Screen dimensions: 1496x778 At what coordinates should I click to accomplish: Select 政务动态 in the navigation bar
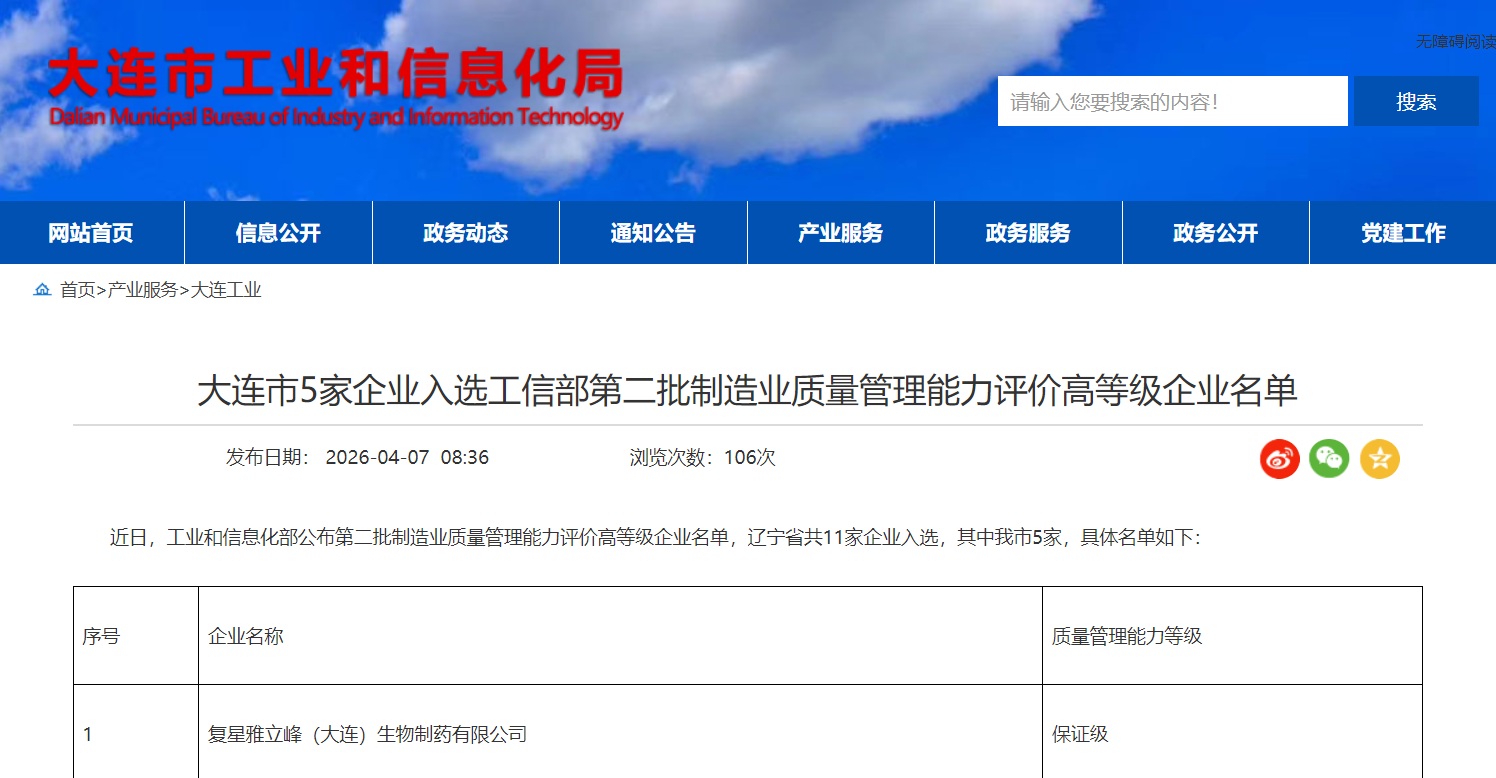tap(465, 233)
